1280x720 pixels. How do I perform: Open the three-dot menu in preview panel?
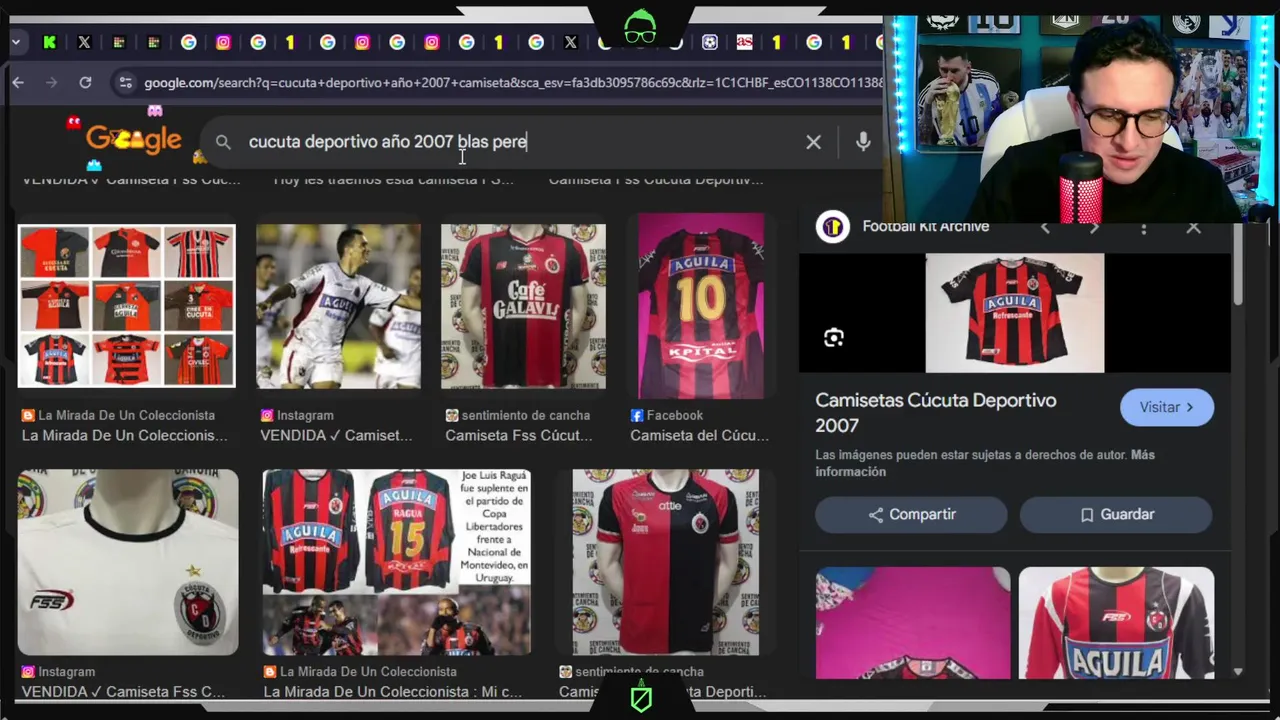click(1143, 227)
